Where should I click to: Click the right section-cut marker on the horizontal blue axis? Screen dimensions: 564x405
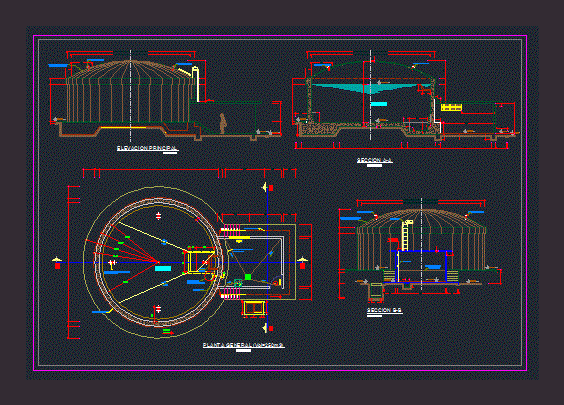(x=302, y=263)
